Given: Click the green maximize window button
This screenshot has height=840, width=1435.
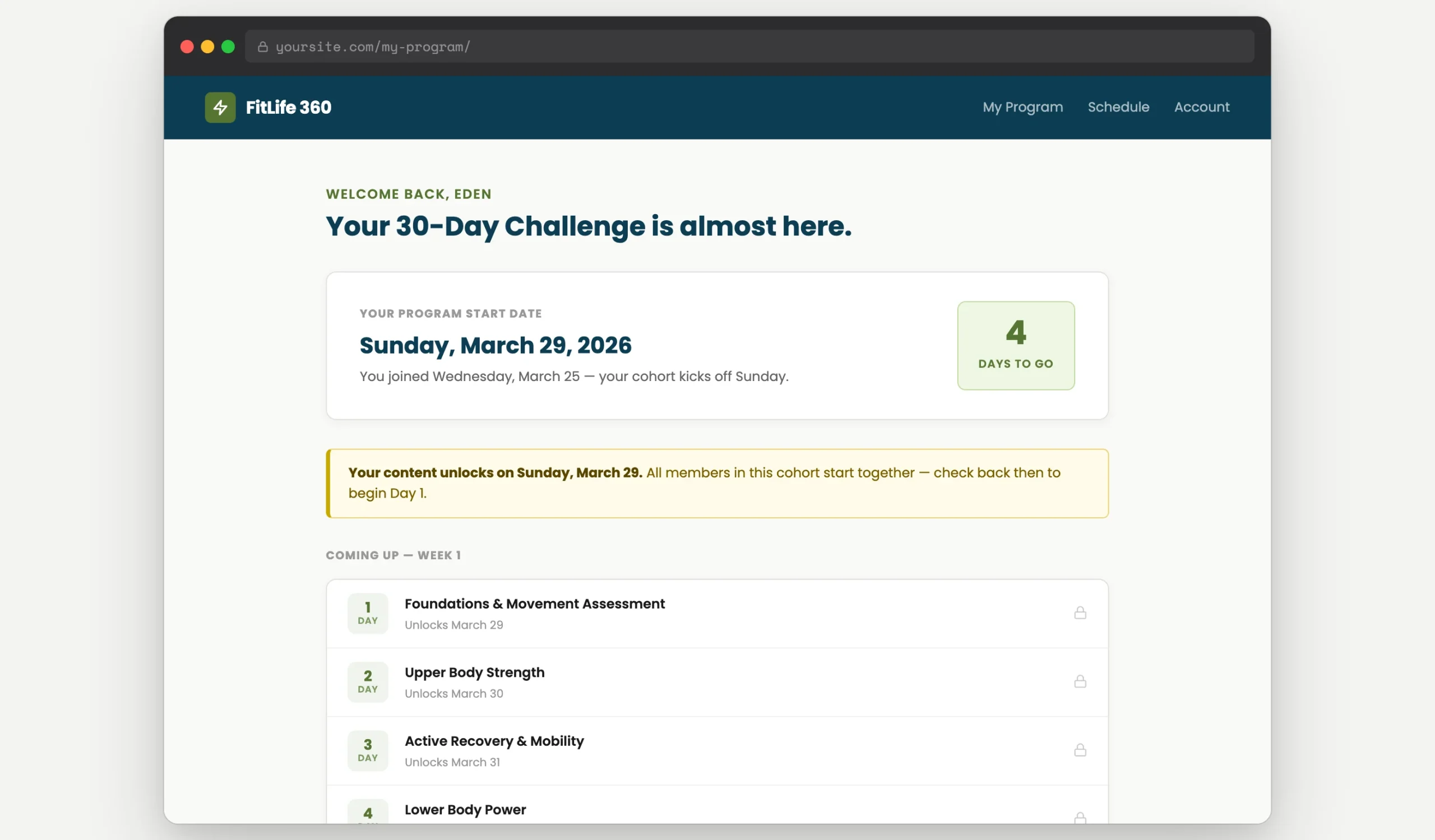Looking at the screenshot, I should point(228,47).
